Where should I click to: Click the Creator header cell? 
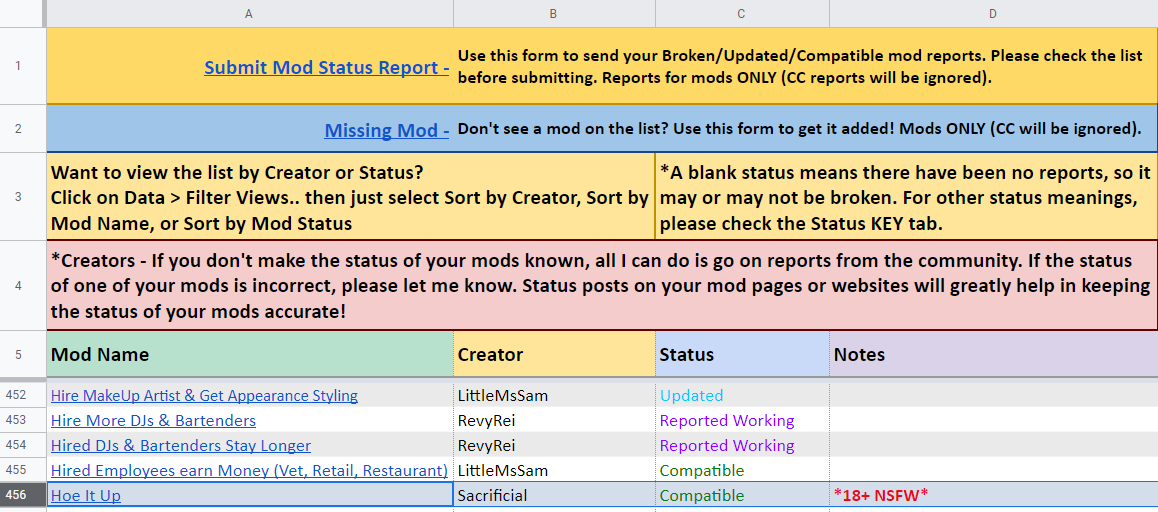point(554,354)
